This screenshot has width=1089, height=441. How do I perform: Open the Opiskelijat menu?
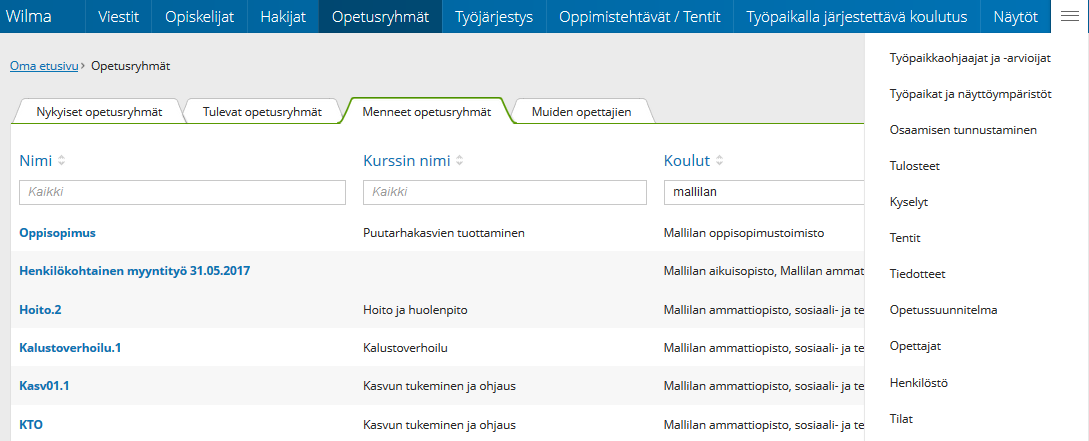199,17
